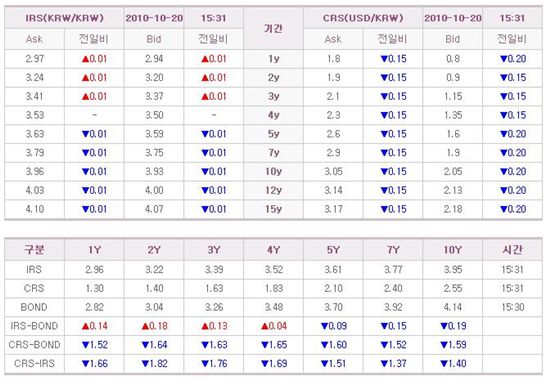Click the CRS Bid value 1.35
Image resolution: width=550 pixels, height=380 pixels.
coord(453,115)
